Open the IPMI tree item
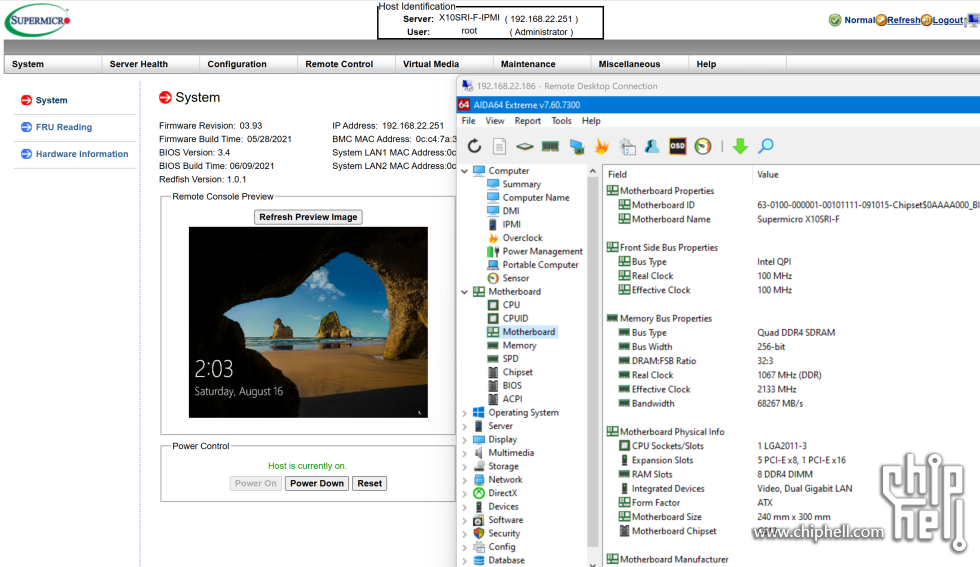 pos(511,224)
